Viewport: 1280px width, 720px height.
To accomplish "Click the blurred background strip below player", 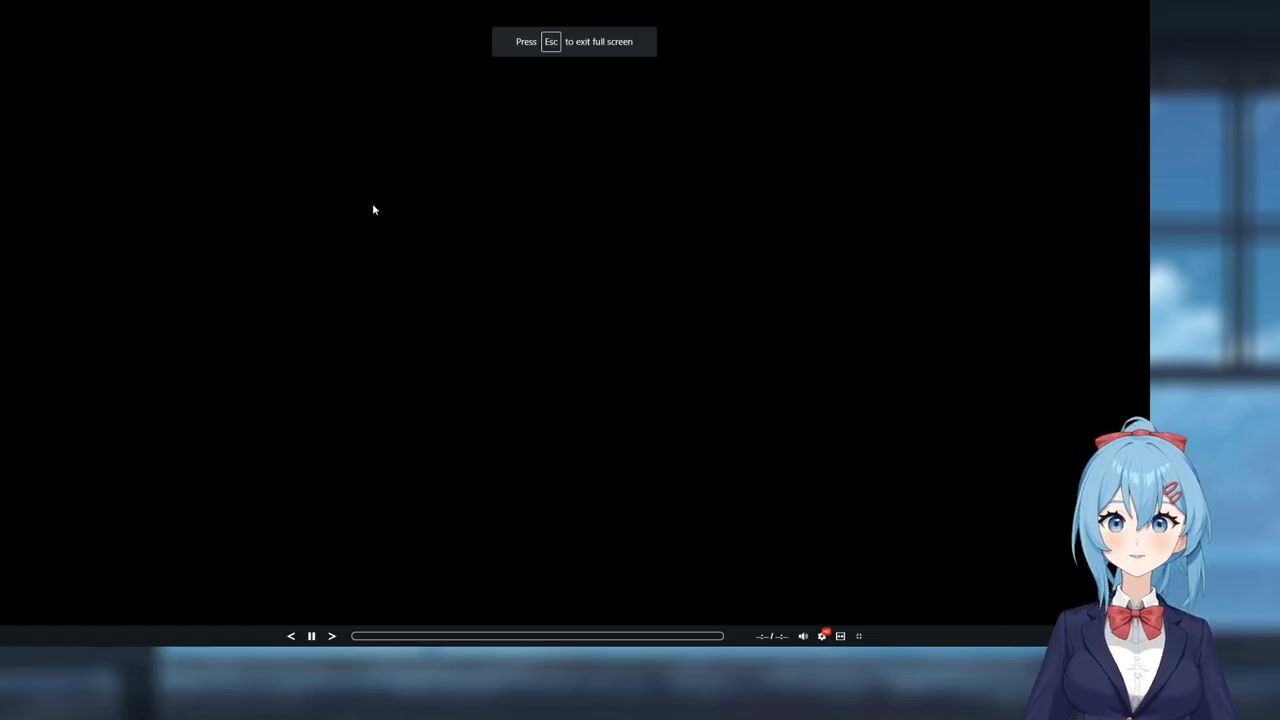I will click(x=500, y=685).
